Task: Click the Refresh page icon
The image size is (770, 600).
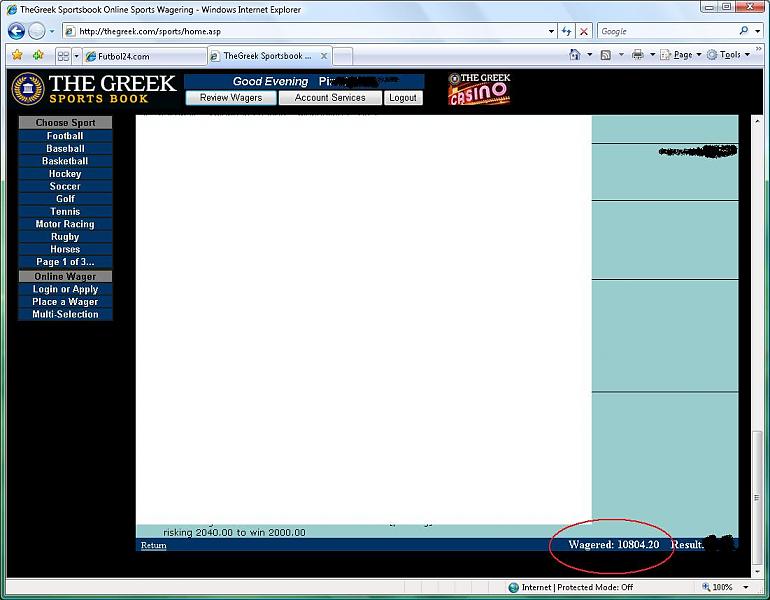Action: point(567,31)
